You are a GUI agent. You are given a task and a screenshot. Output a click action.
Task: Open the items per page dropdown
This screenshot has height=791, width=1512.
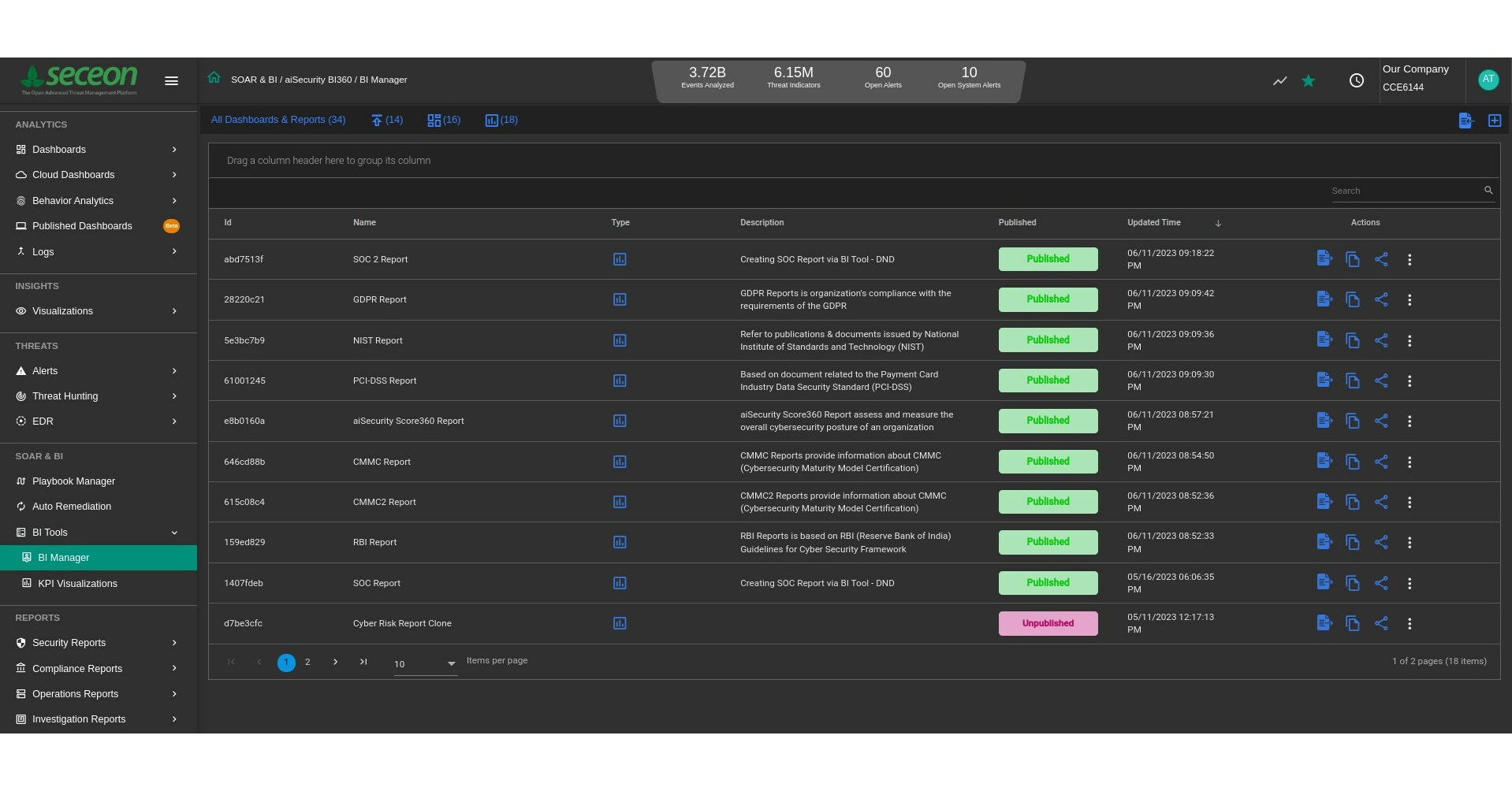pyautogui.click(x=425, y=664)
